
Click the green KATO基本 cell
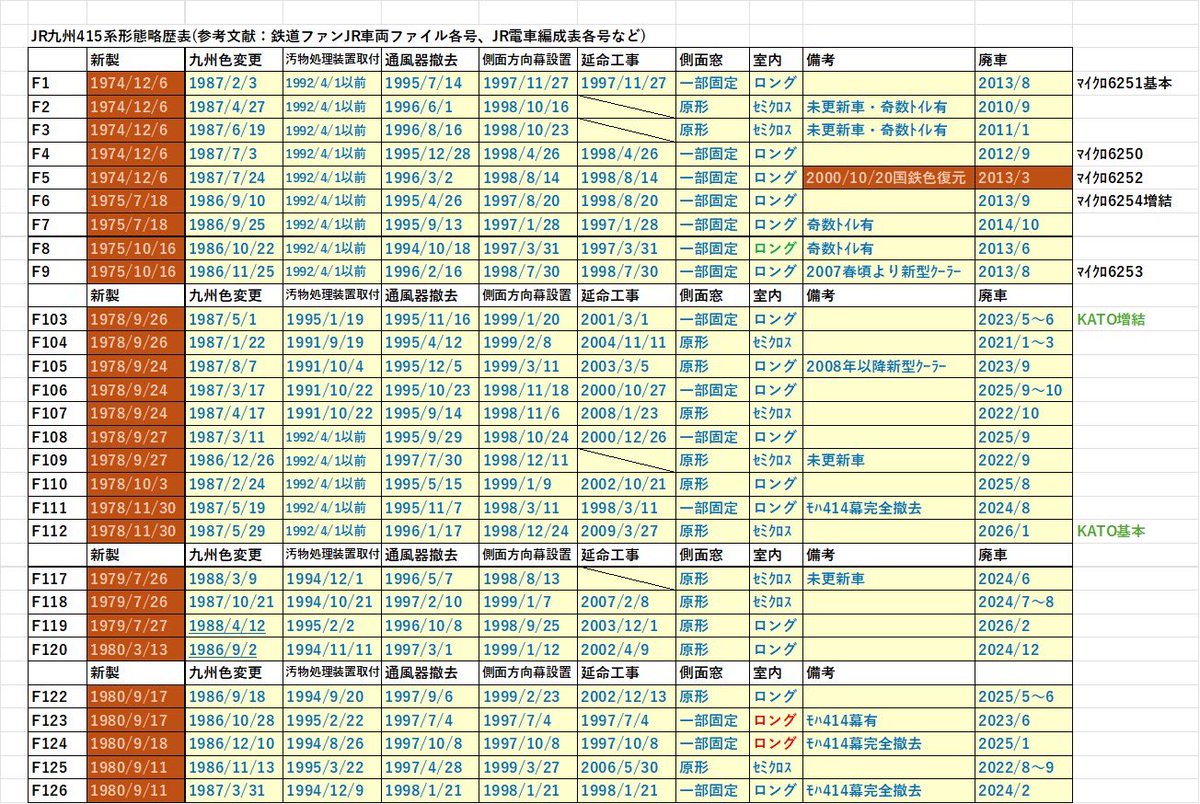click(1112, 532)
